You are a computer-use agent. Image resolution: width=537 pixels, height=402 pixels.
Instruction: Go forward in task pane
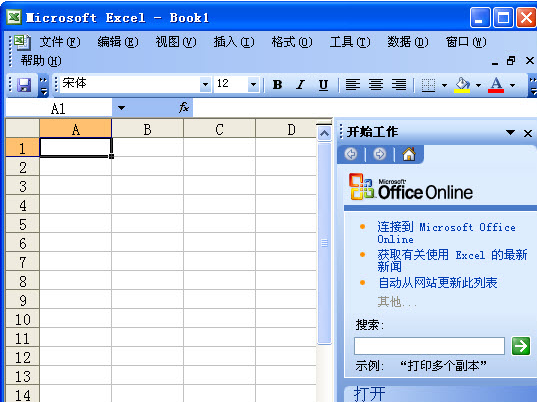(x=379, y=154)
